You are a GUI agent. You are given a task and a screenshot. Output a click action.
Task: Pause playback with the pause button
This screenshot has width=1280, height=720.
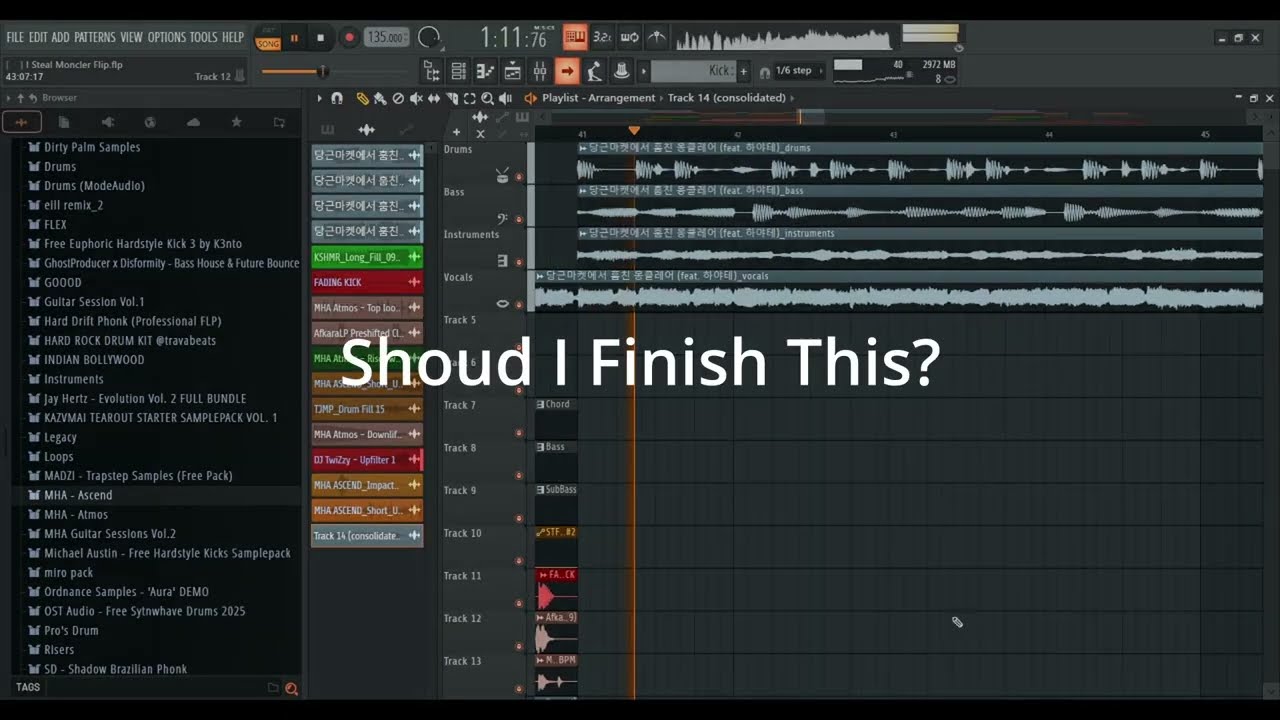tap(294, 38)
